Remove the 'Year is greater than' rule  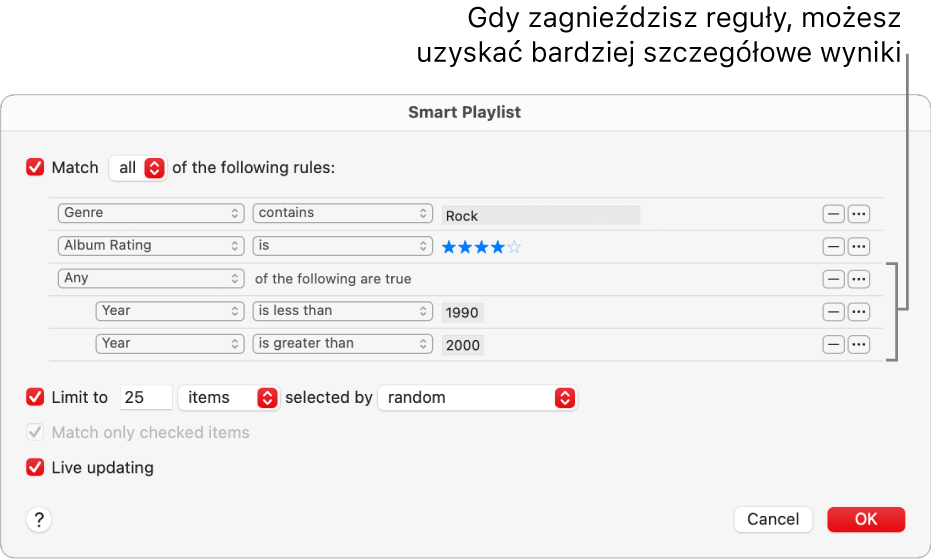(x=833, y=344)
